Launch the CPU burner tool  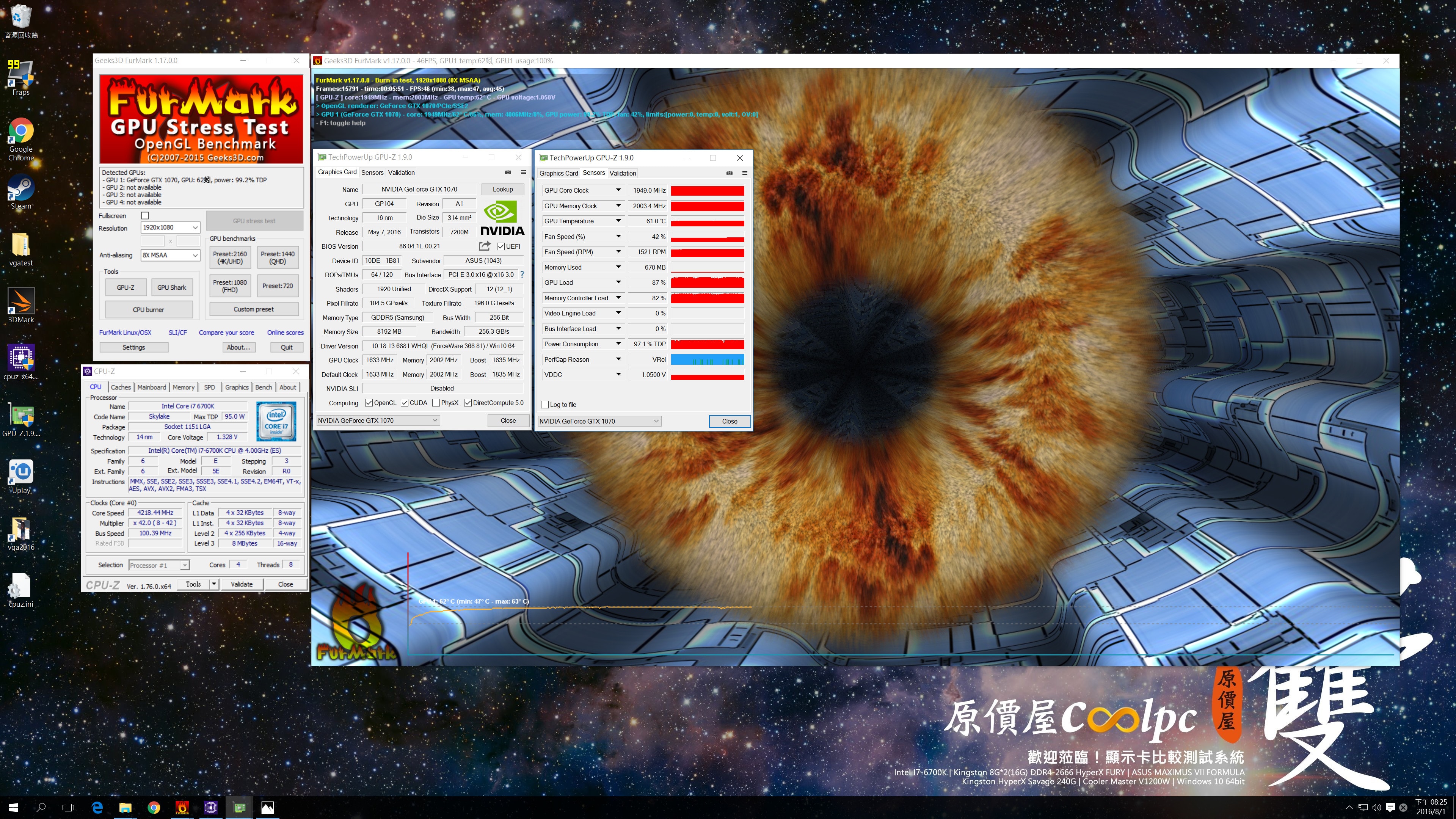pyautogui.click(x=149, y=310)
